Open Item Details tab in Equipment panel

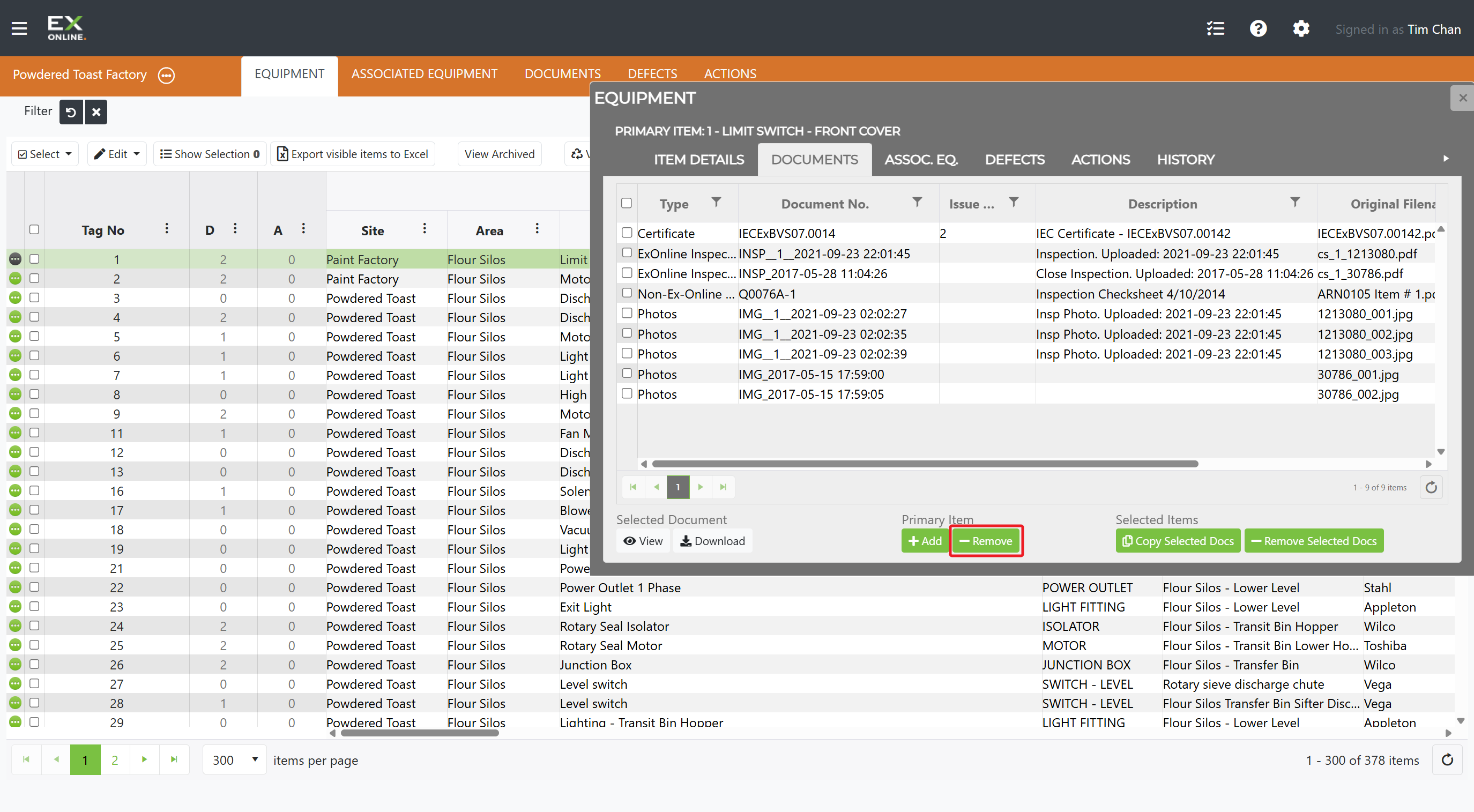point(698,160)
